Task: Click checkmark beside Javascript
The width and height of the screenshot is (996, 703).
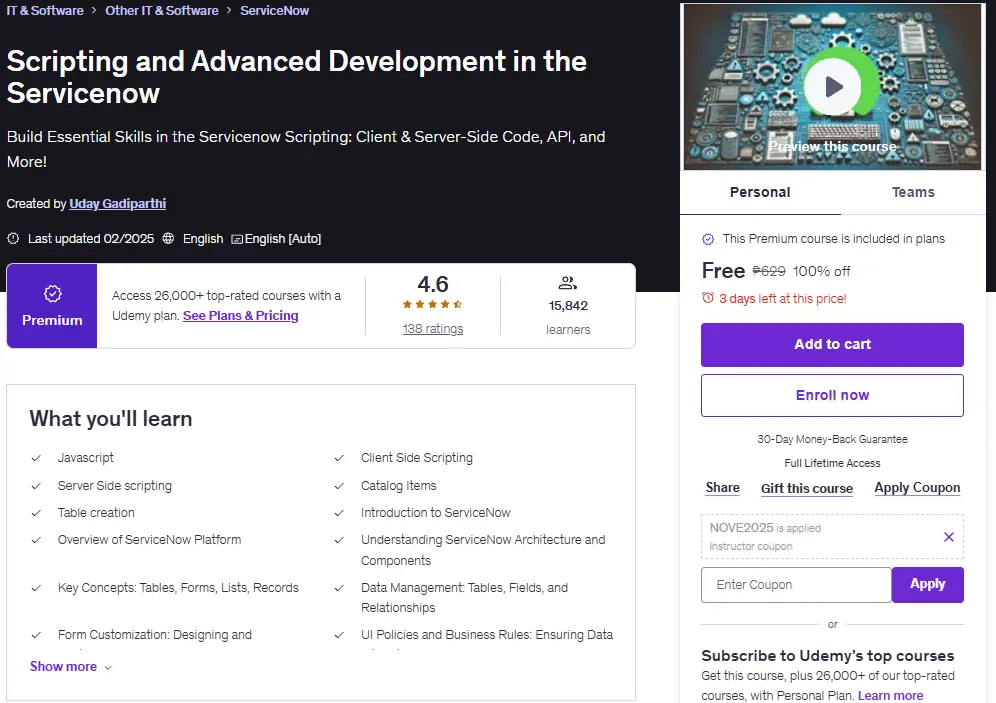Action: (36, 458)
